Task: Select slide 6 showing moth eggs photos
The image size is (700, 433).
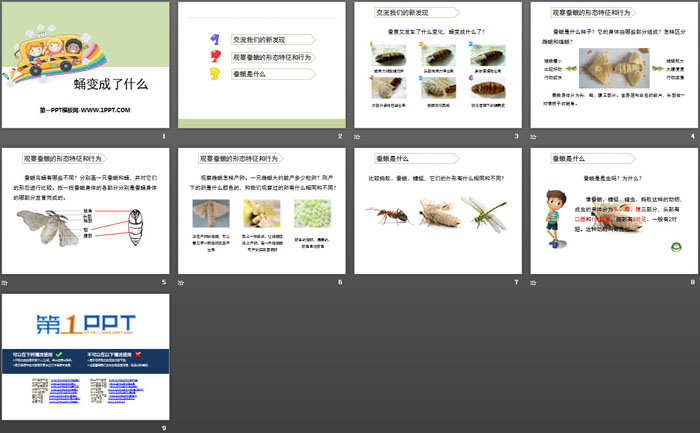Action: coord(262,211)
